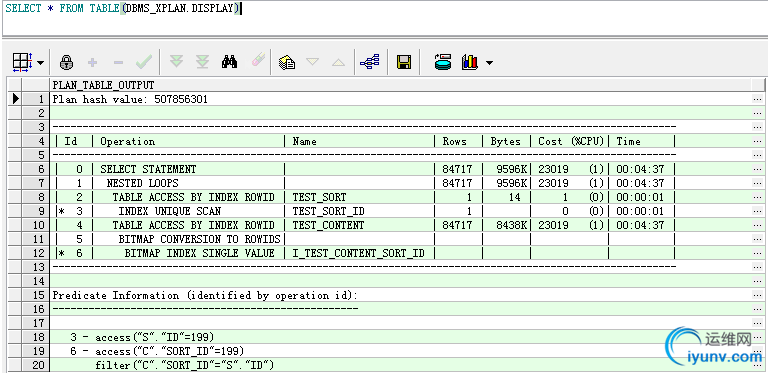Select row header number 6
The height and width of the screenshot is (373, 768).
[35, 169]
